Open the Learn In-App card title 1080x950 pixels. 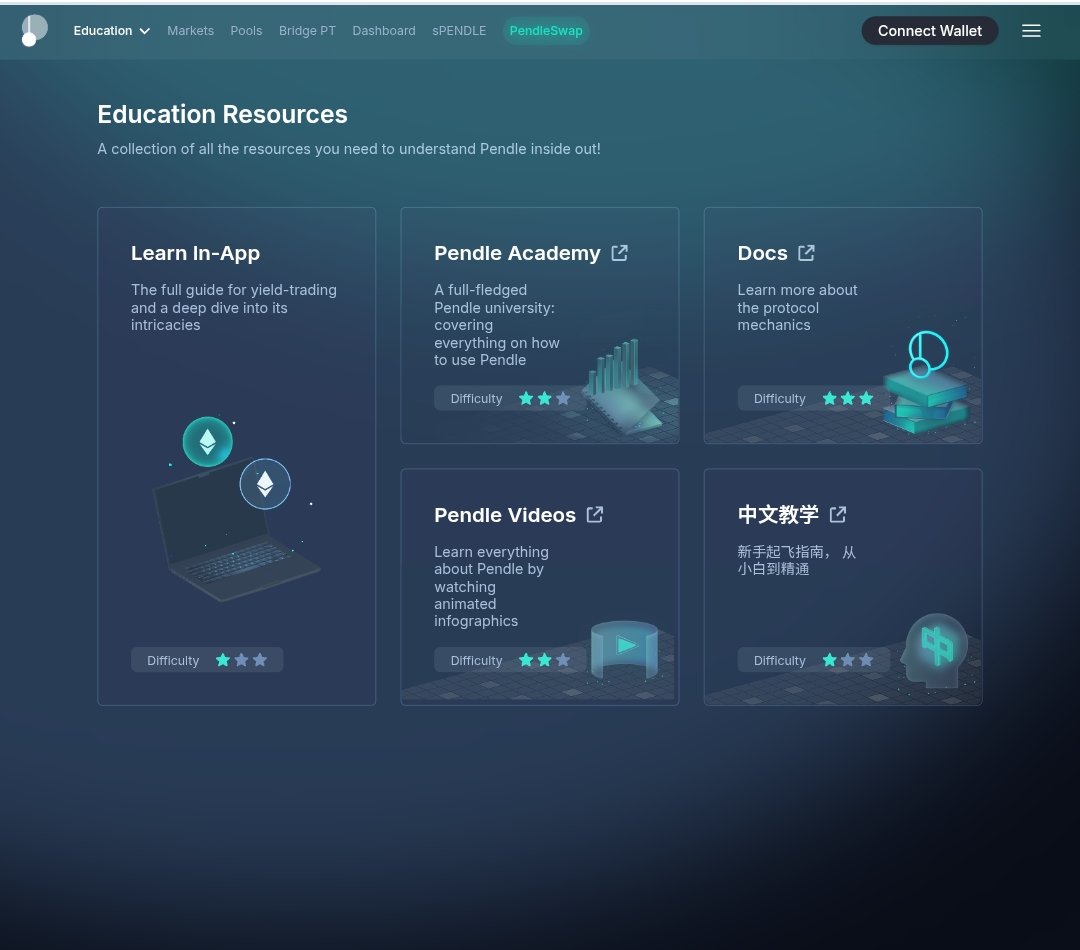tap(196, 253)
